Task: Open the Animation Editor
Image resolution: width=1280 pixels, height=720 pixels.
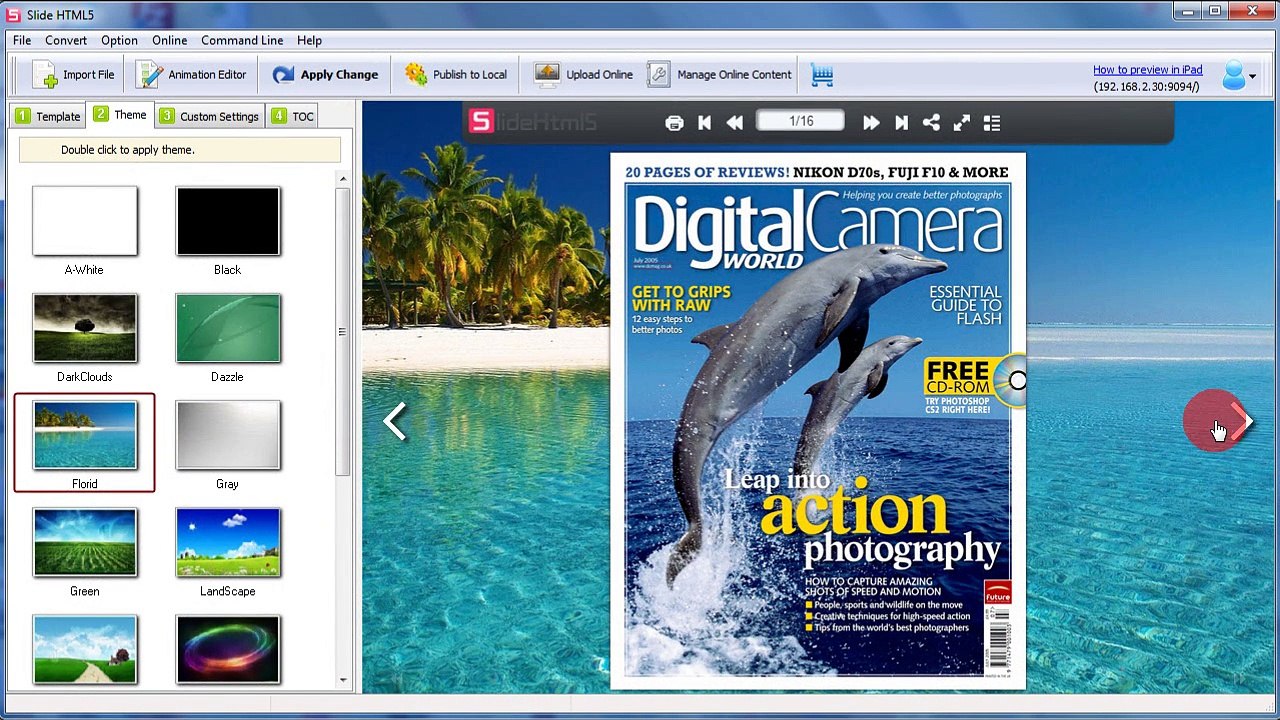Action: tap(191, 75)
